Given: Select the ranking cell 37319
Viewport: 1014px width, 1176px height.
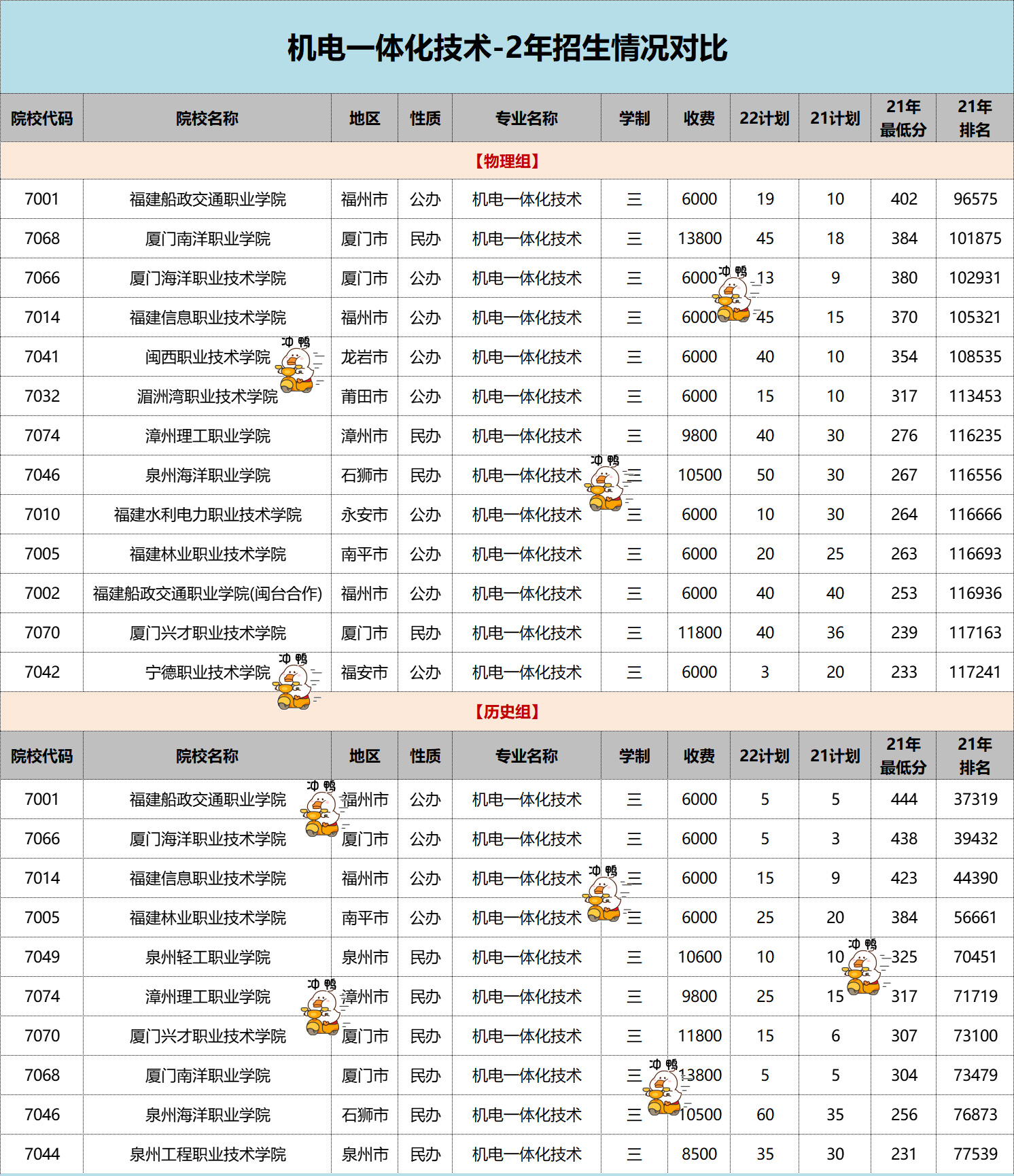Looking at the screenshot, I should click(x=975, y=799).
